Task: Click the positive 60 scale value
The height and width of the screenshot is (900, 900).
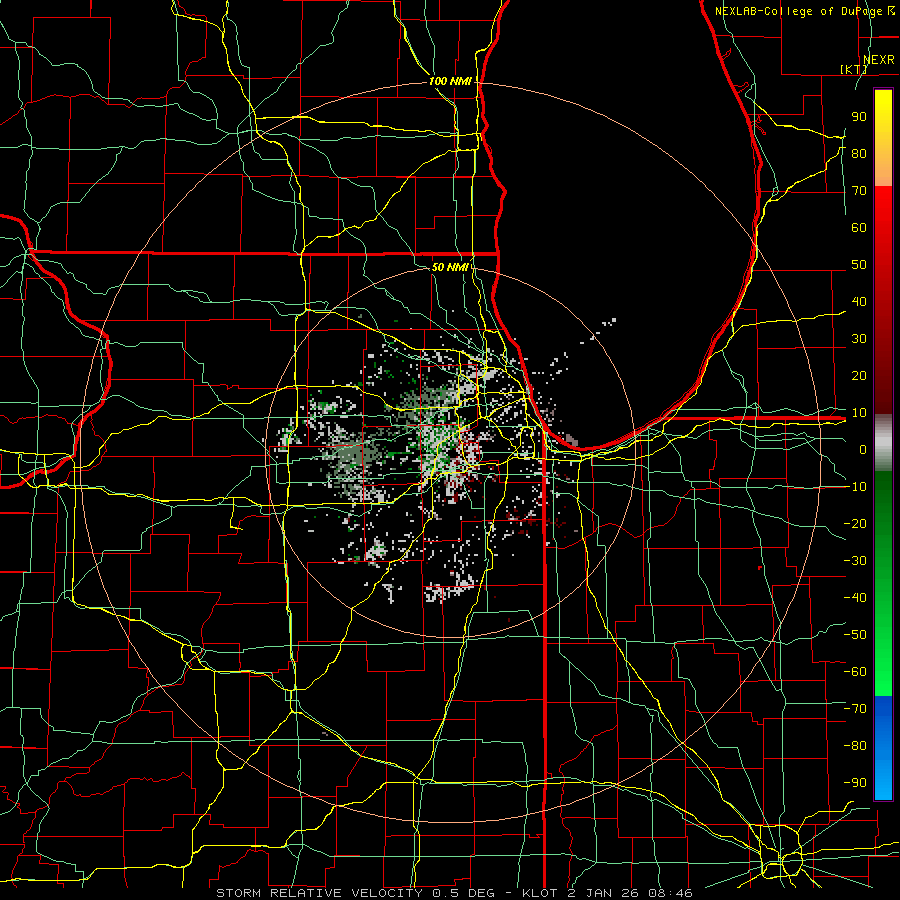Action: click(859, 227)
